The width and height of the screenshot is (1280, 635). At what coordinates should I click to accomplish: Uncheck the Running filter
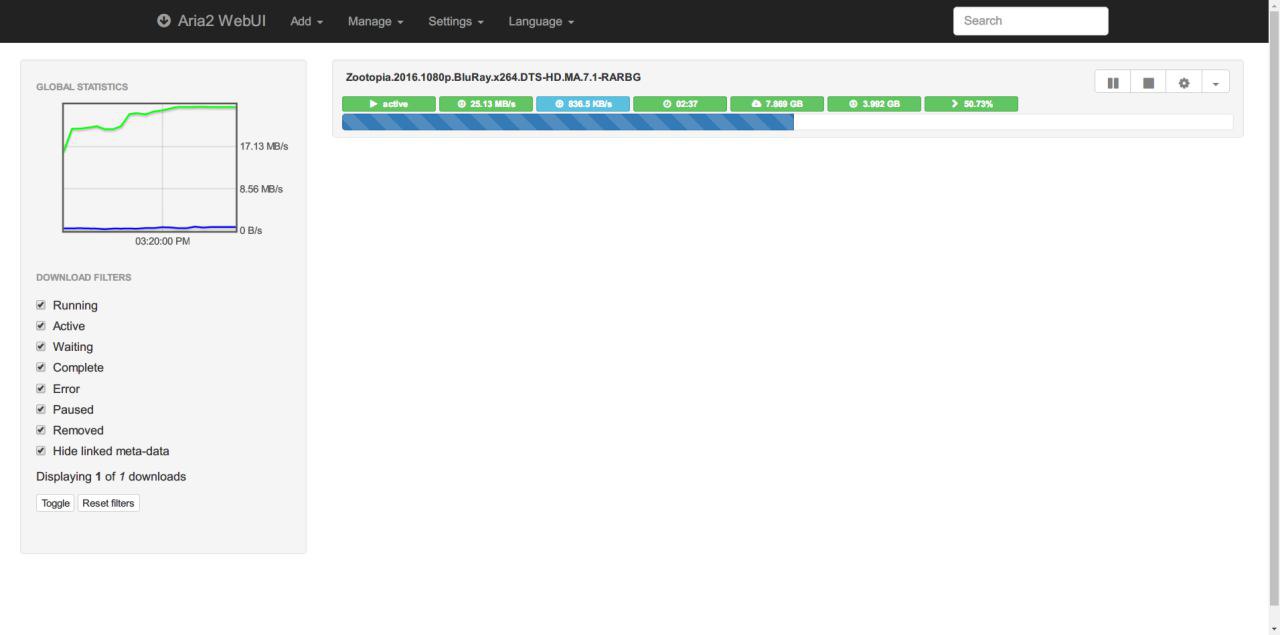tap(41, 305)
